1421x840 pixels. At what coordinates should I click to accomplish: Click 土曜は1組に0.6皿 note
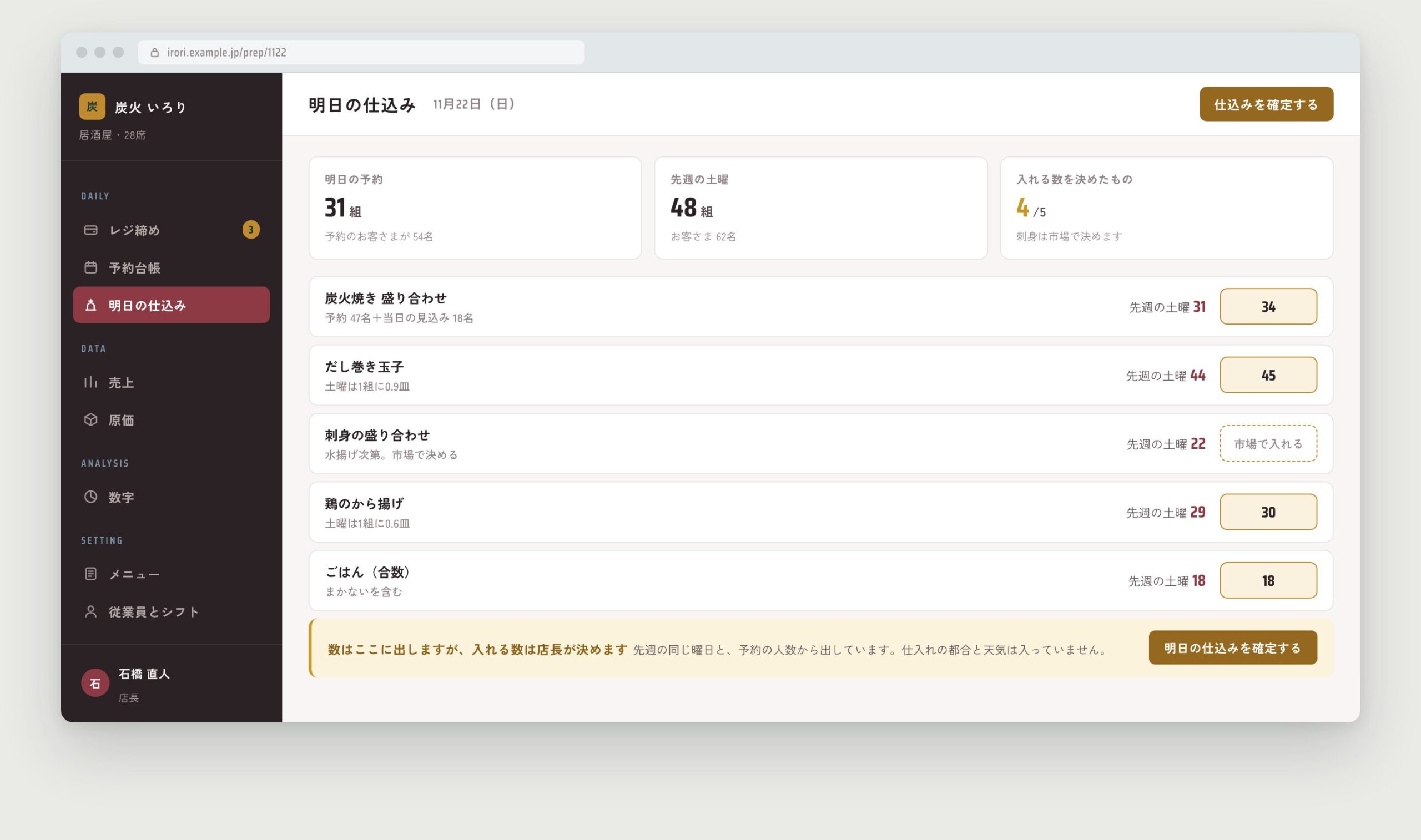coord(367,524)
